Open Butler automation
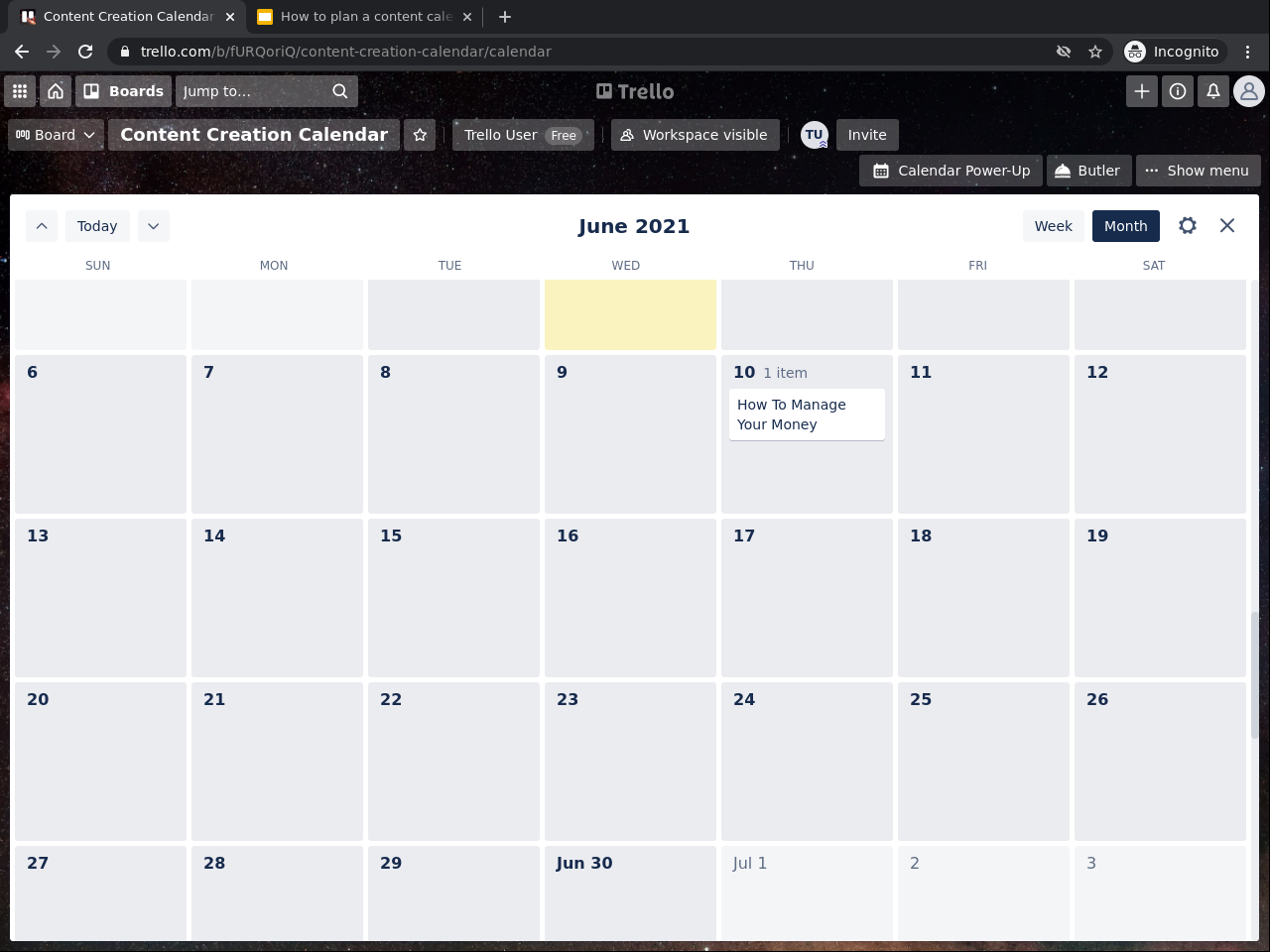 coord(1087,171)
